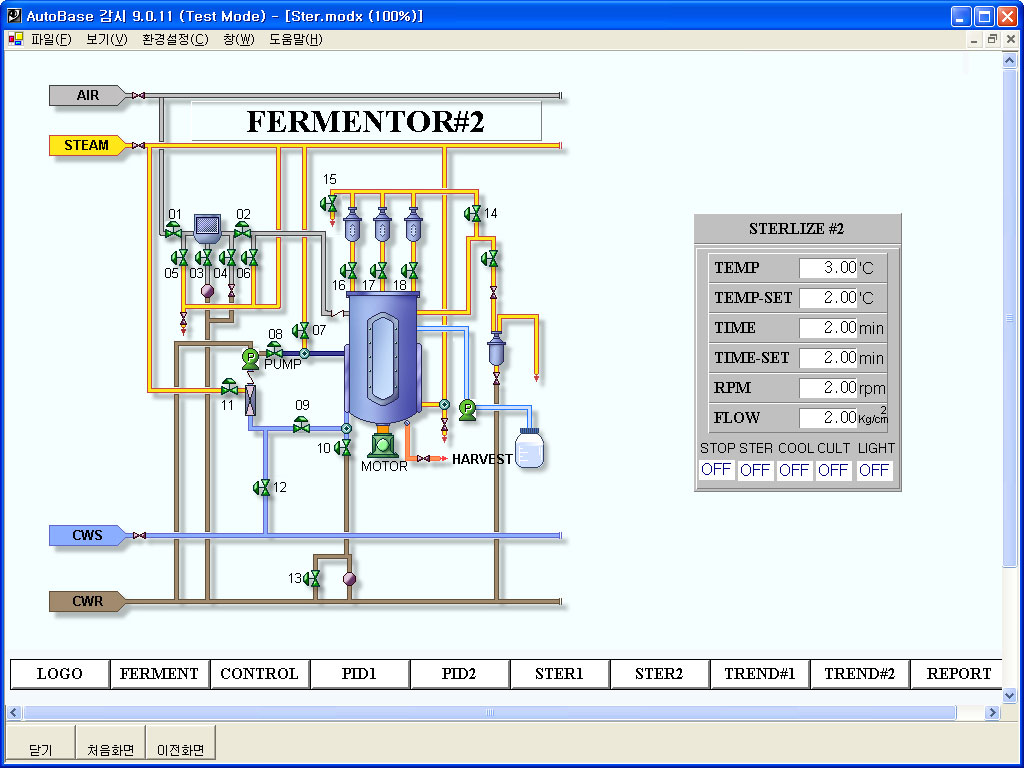This screenshot has width=1024, height=768.
Task: Toggle the STER mode OFF indicator
Action: click(755, 470)
